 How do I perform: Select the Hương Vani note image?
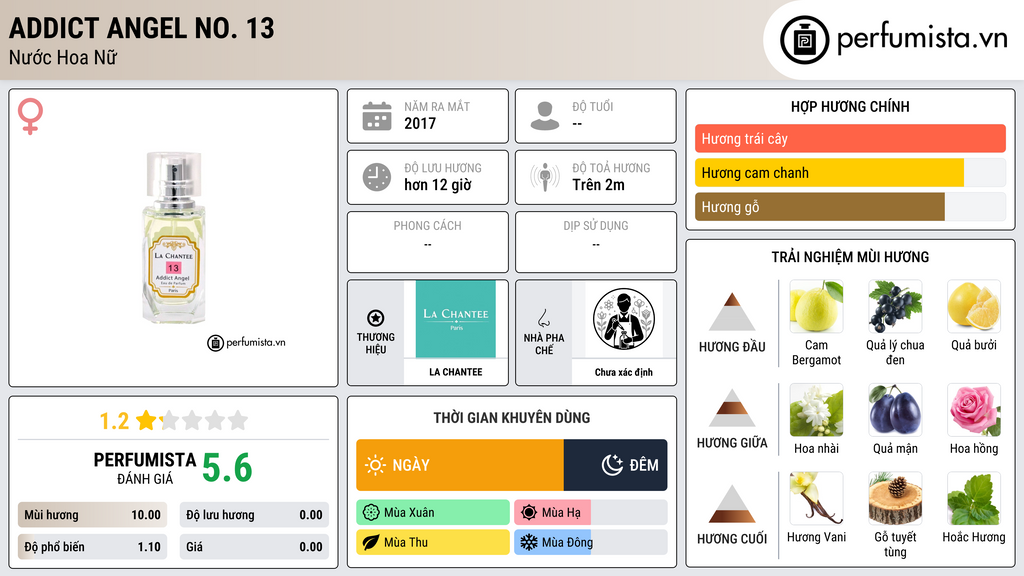tap(816, 499)
